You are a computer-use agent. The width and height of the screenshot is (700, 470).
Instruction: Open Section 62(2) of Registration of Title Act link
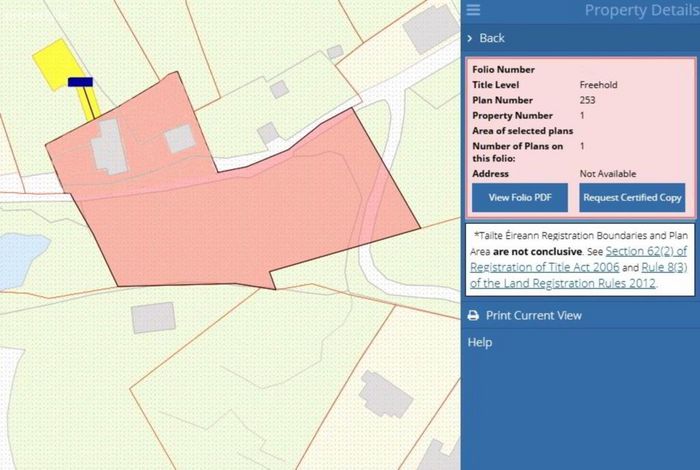[x=579, y=259]
